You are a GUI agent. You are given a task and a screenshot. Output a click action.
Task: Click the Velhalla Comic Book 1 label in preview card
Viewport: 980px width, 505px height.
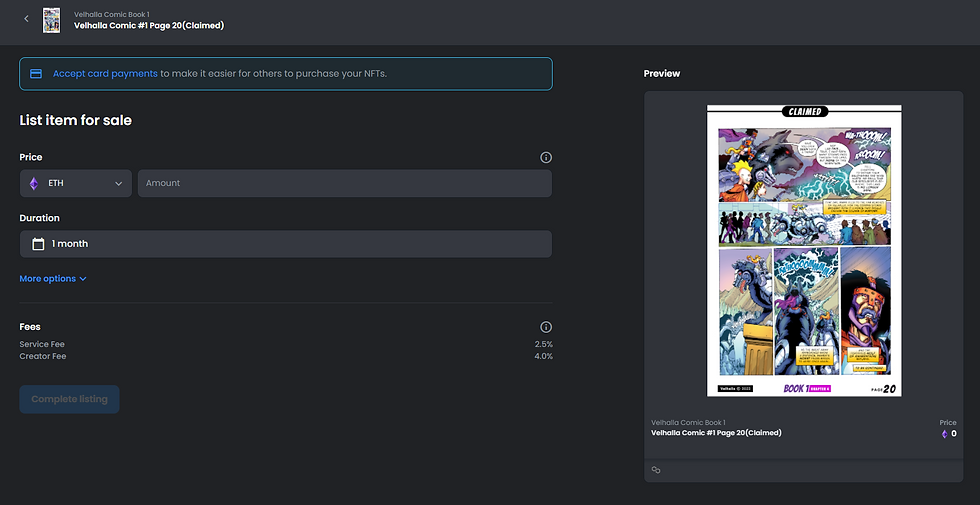click(688, 422)
